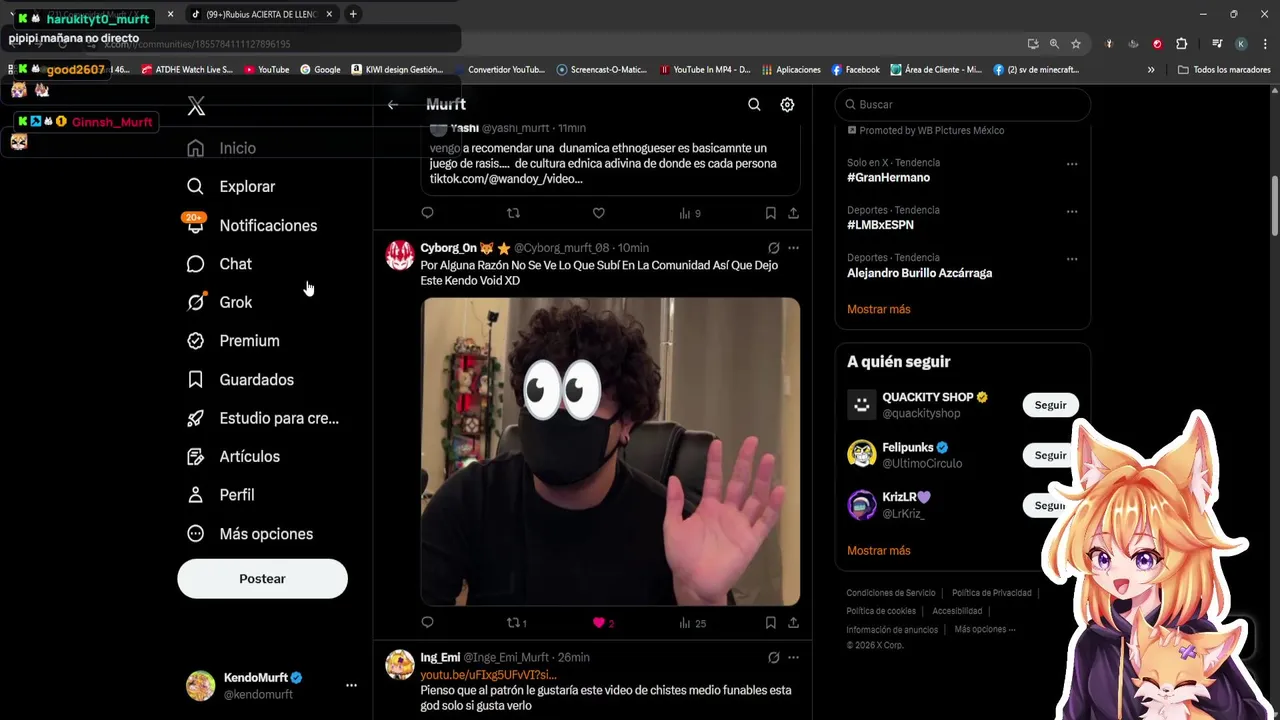Bookmark this page with star icon
1280x720 pixels.
(x=1076, y=44)
